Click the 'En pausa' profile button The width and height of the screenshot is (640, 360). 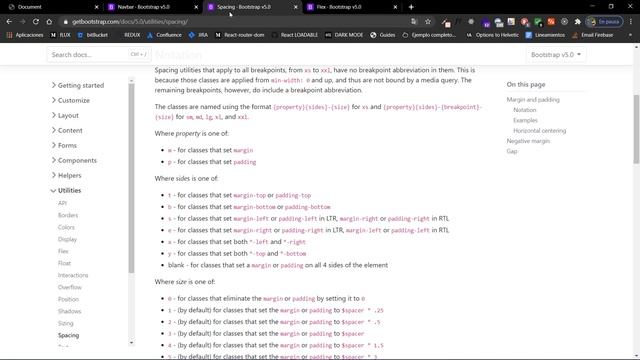[604, 22]
